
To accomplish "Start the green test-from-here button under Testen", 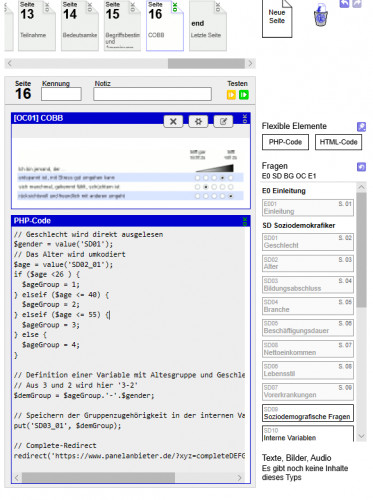I will tap(244, 95).
